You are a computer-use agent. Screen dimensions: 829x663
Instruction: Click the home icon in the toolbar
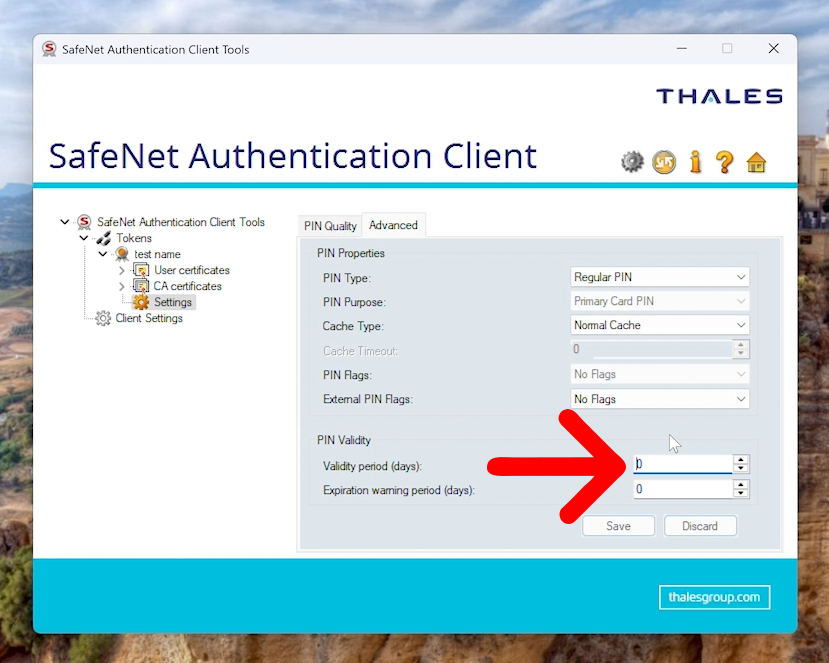[x=755, y=161]
